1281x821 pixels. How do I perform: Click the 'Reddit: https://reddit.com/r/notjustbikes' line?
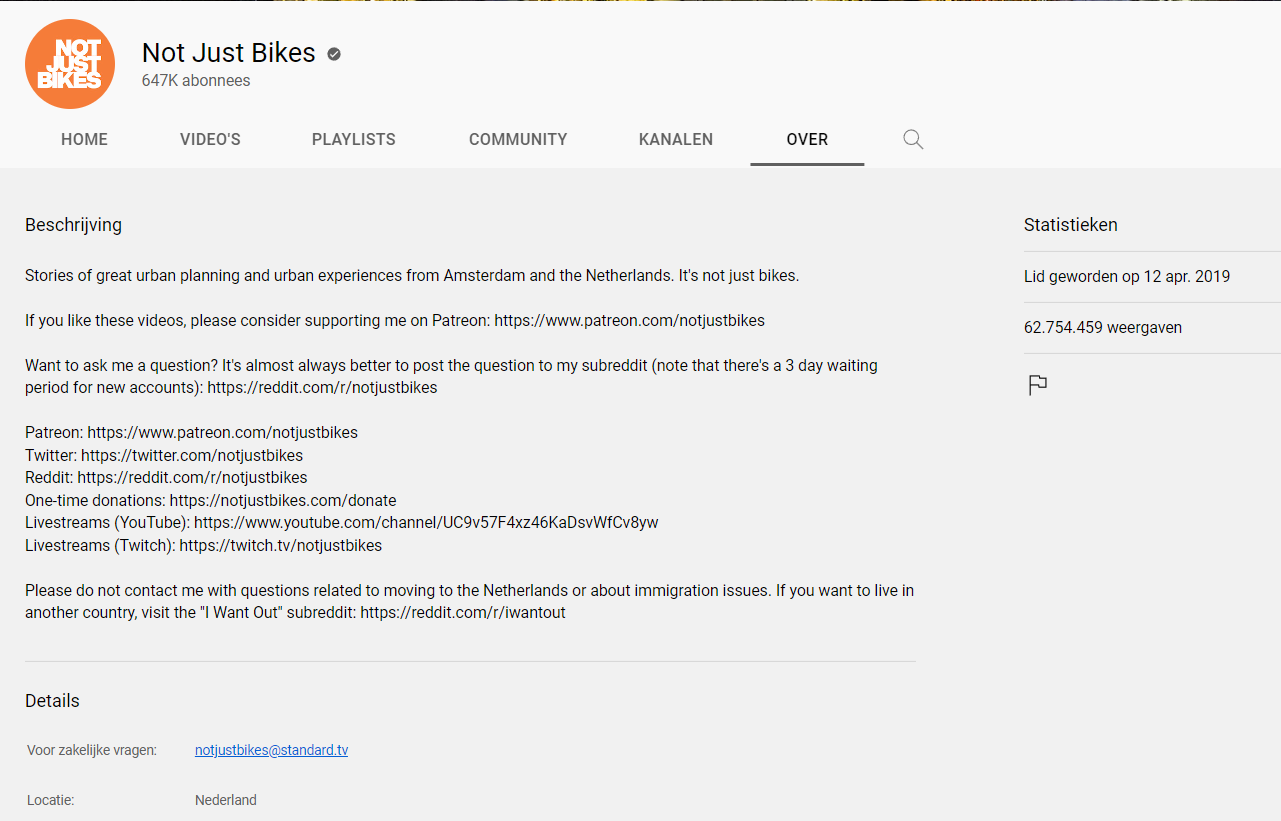[166, 478]
